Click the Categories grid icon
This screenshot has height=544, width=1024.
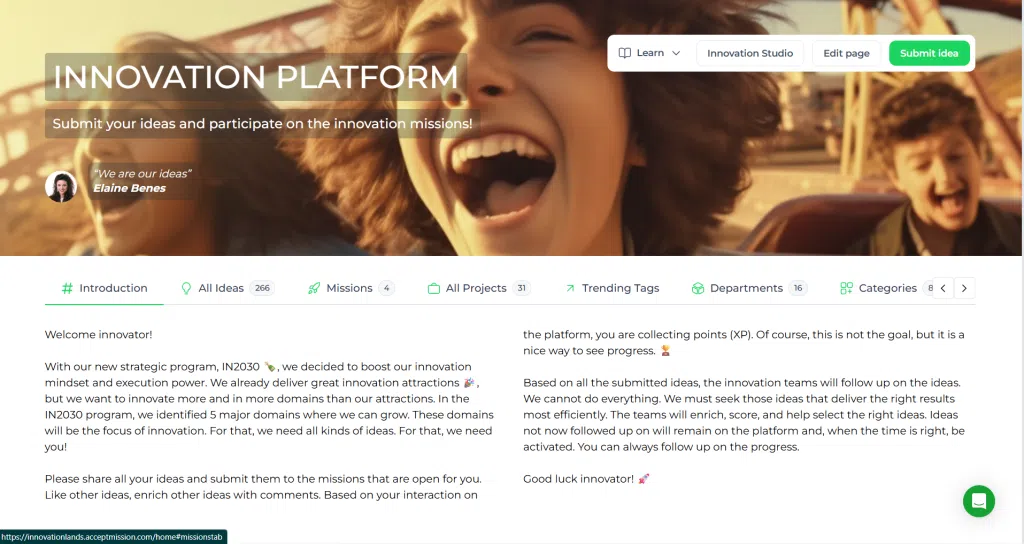(x=846, y=288)
